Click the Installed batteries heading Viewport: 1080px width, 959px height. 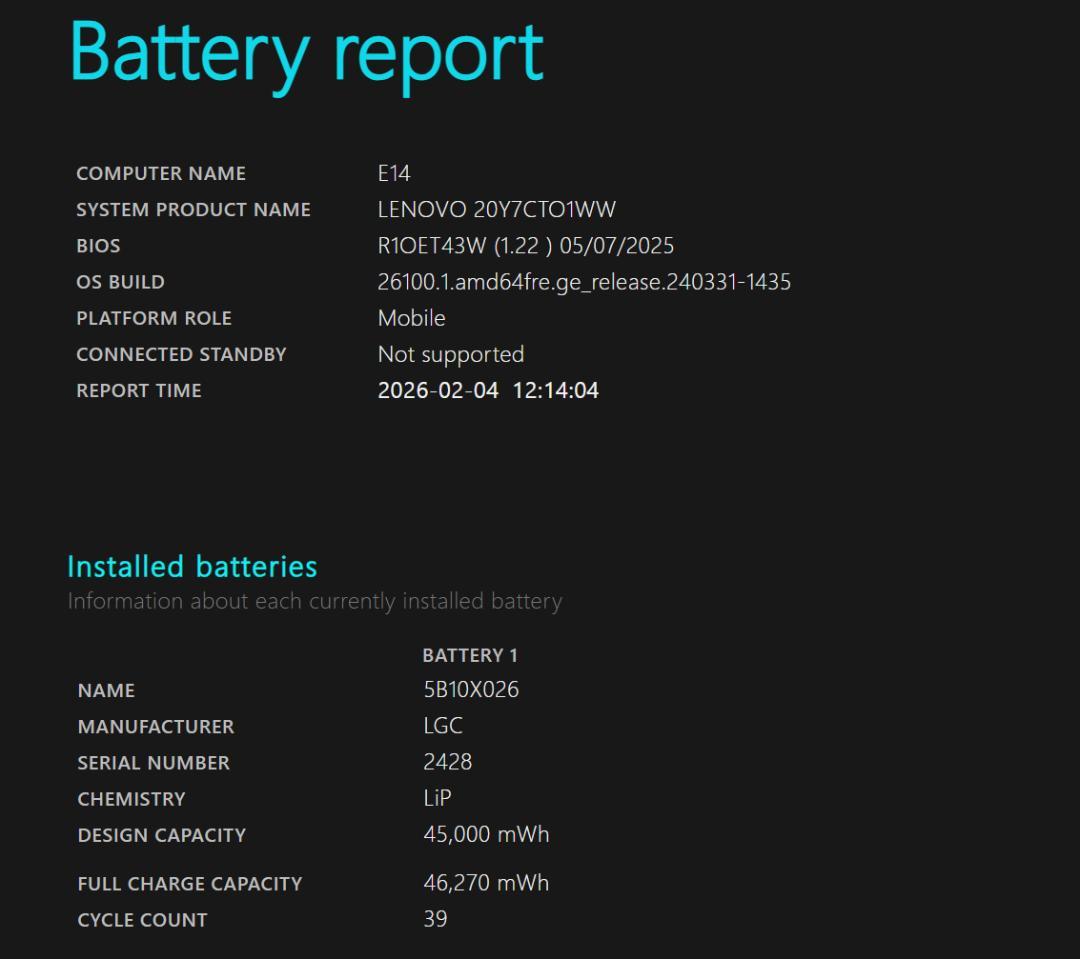192,567
